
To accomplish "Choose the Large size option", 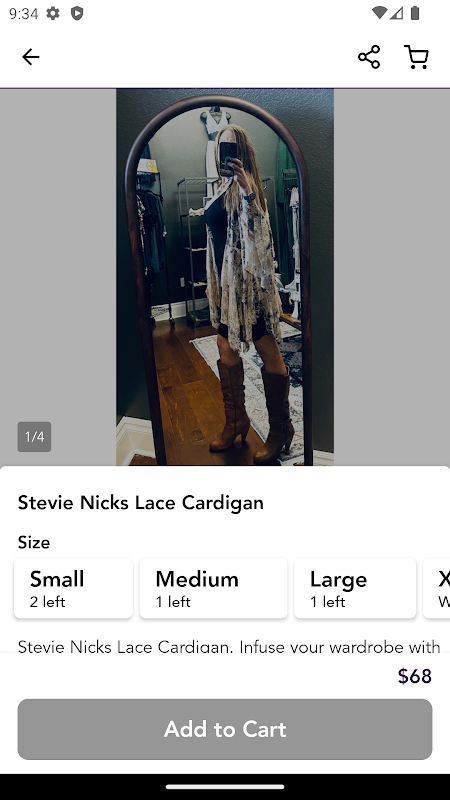I will tap(355, 588).
